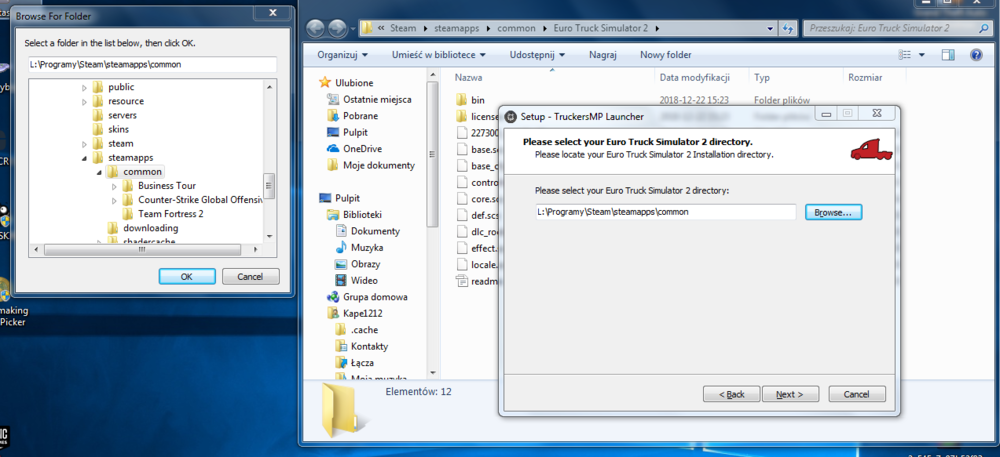Click the Explorer back navigation arrow
Viewport: 1000px width, 457px height.
tap(316, 29)
